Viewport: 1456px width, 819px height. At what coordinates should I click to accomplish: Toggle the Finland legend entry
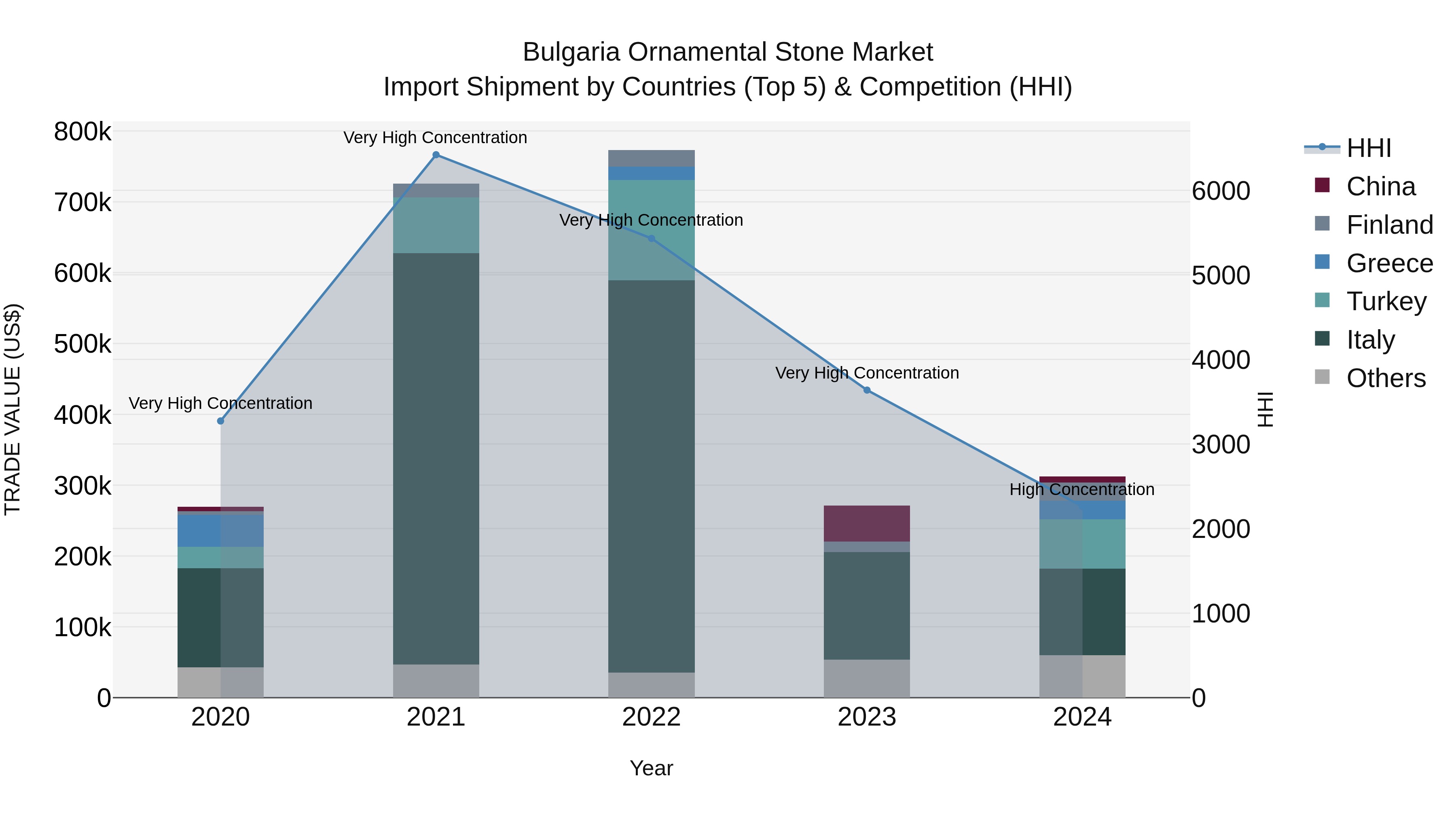[1374, 224]
